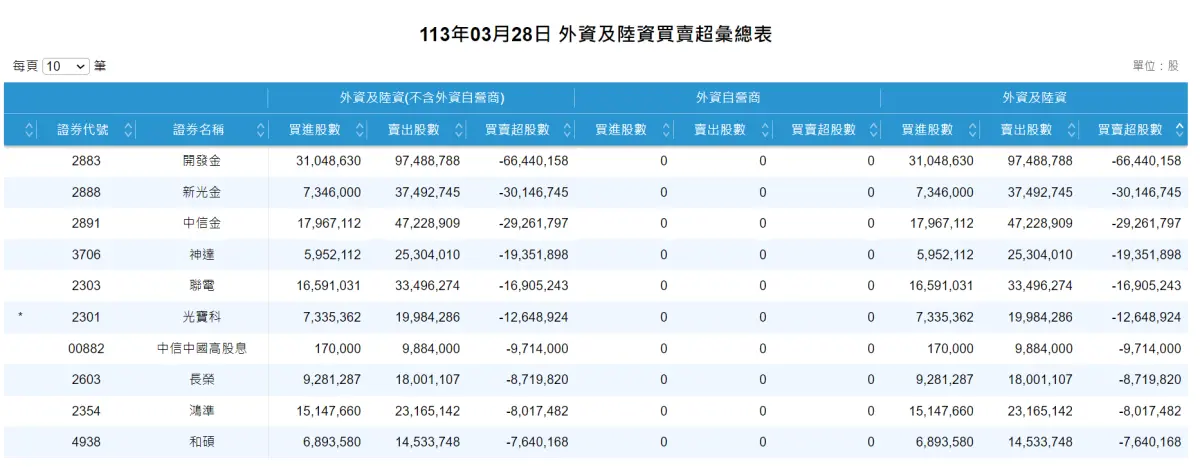
Task: Sort 買賣超股數 in the last 外資及陸資 group via arrows
Action: tap(1180, 130)
